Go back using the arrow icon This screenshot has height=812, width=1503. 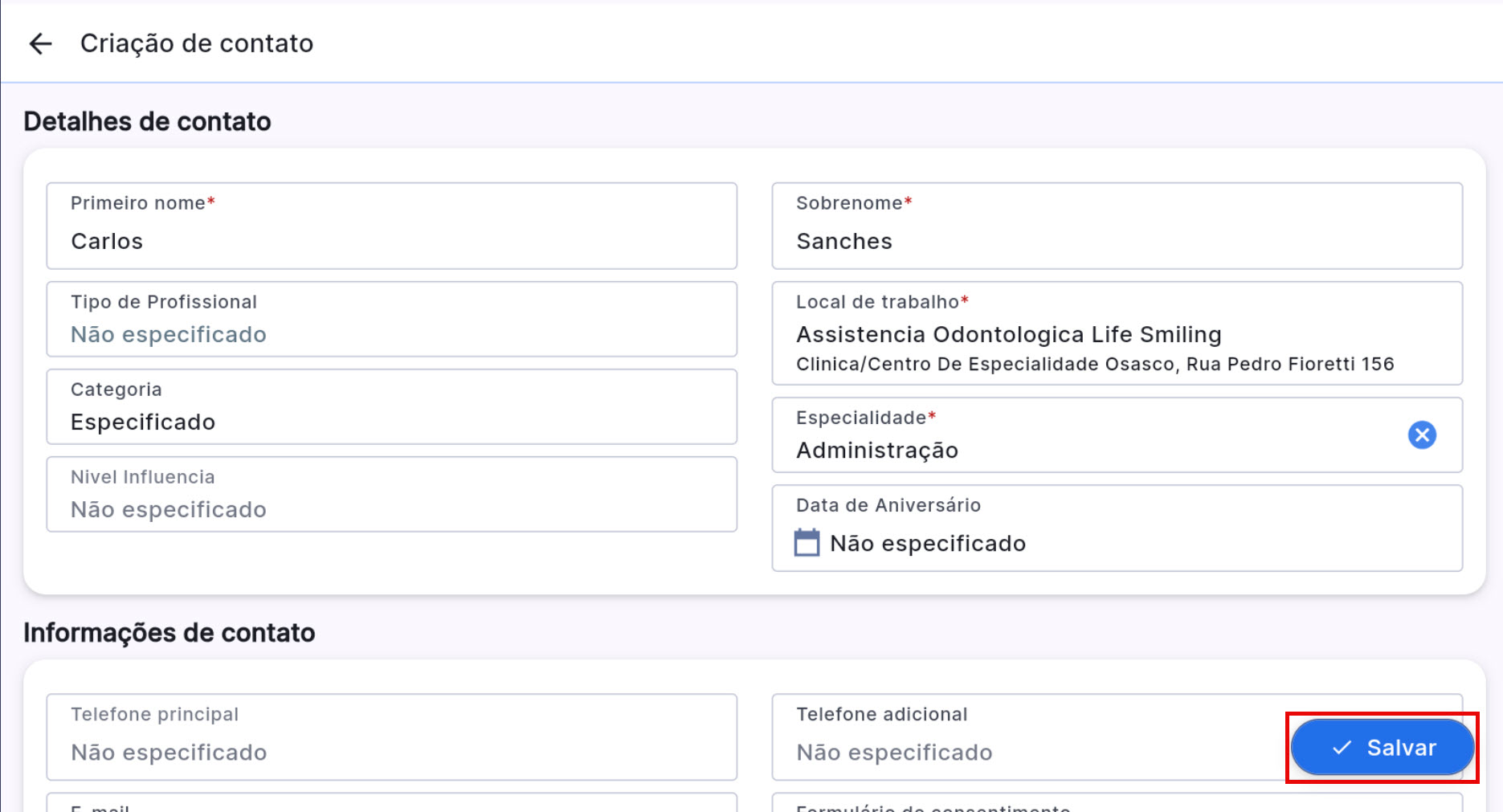coord(40,43)
